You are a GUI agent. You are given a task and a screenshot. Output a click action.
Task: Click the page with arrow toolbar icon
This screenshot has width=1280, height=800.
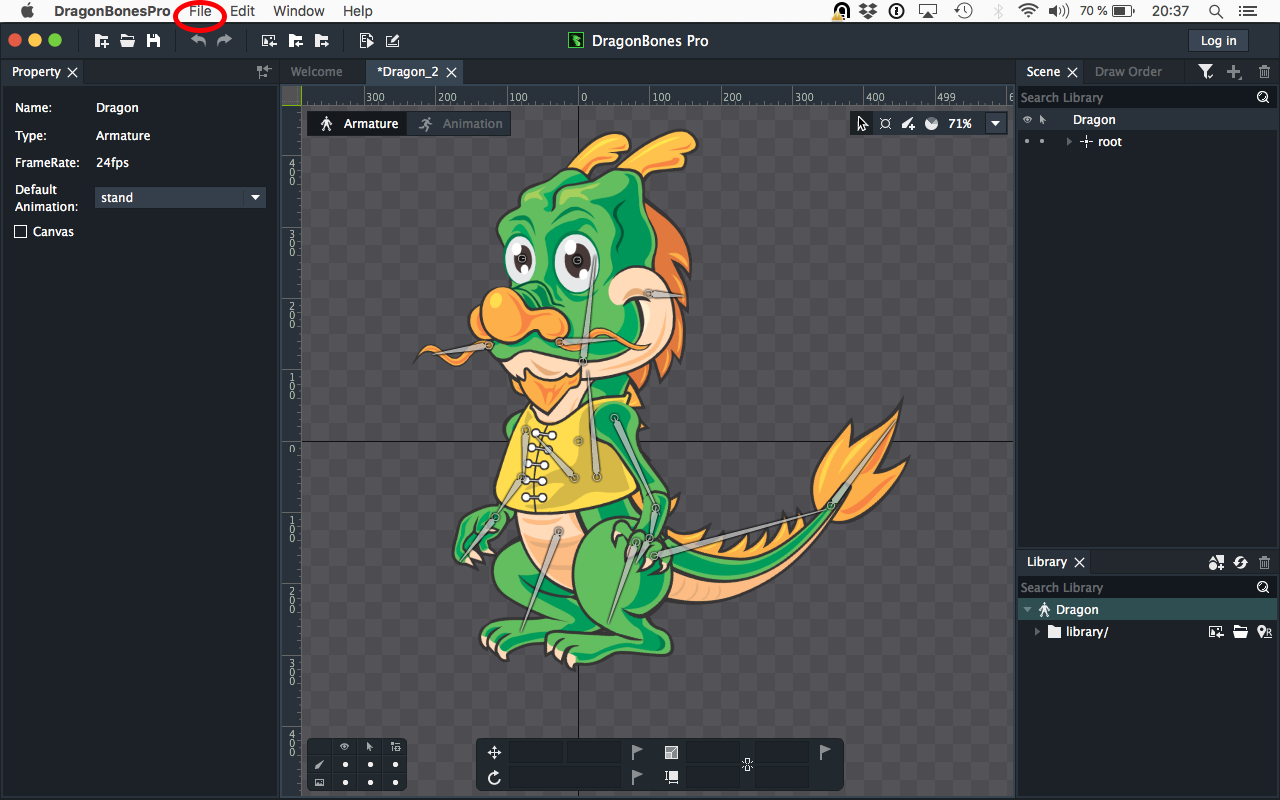pyautogui.click(x=366, y=41)
